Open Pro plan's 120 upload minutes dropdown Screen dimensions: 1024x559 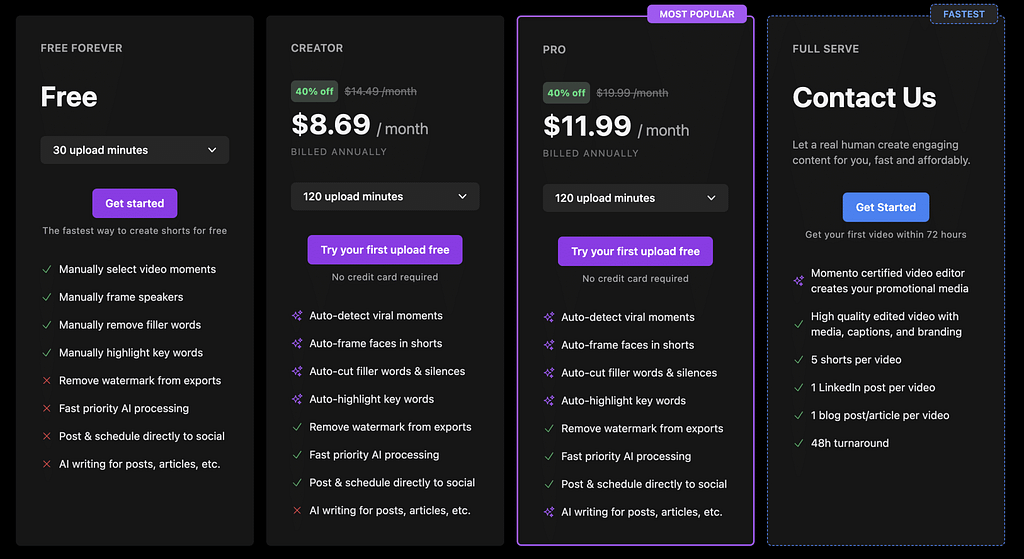635,198
